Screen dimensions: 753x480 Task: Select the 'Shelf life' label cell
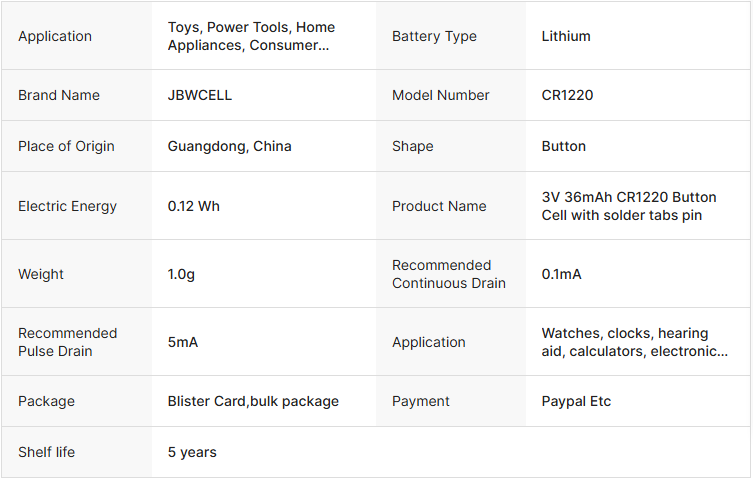[x=46, y=452]
